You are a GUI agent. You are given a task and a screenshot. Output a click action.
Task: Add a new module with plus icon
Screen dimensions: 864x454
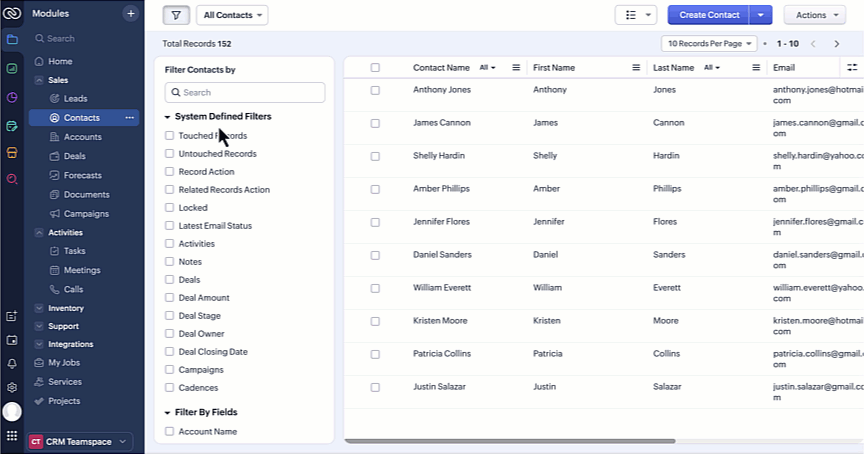point(130,14)
